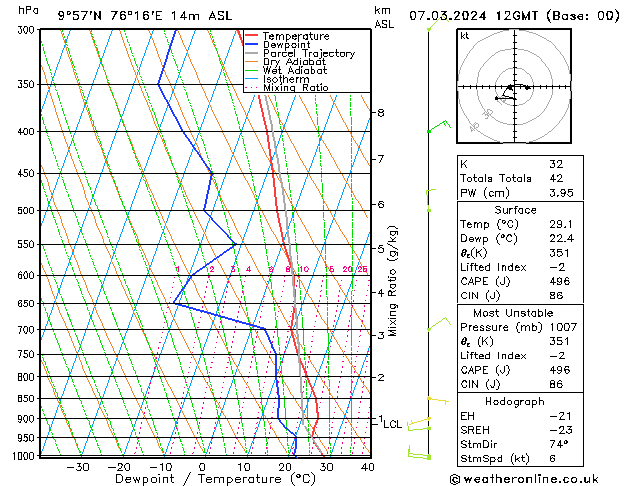Click the 'hPa' pressure axis label
Screen dimensions: 629x486
coord(28,10)
